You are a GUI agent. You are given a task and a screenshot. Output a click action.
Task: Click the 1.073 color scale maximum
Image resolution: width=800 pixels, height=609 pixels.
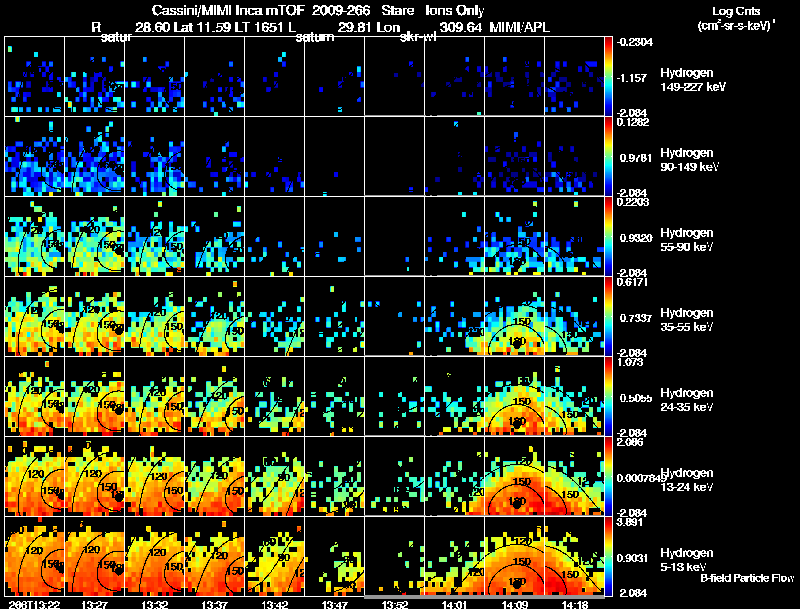tap(629, 362)
